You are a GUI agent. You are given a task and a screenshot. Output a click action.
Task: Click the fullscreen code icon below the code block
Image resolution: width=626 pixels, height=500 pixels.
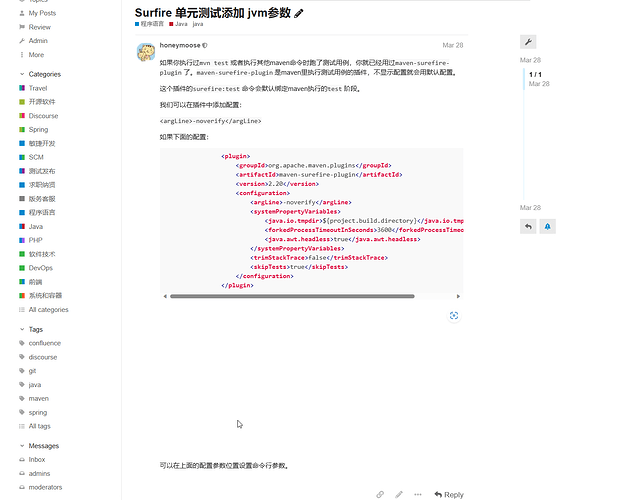pyautogui.click(x=454, y=315)
